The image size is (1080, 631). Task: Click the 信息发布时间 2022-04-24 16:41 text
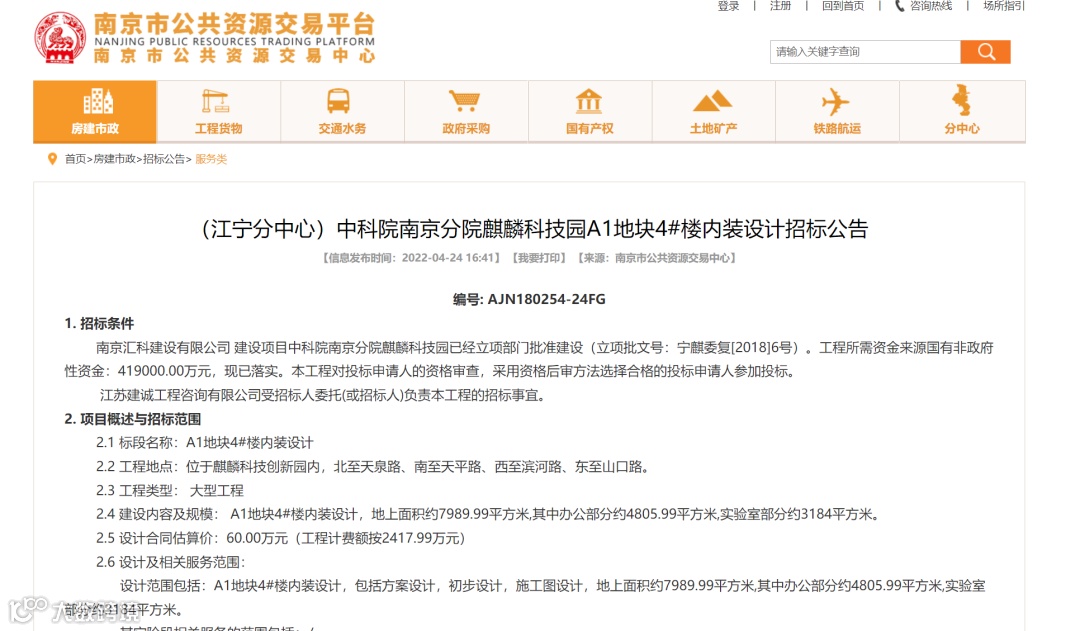(x=411, y=258)
